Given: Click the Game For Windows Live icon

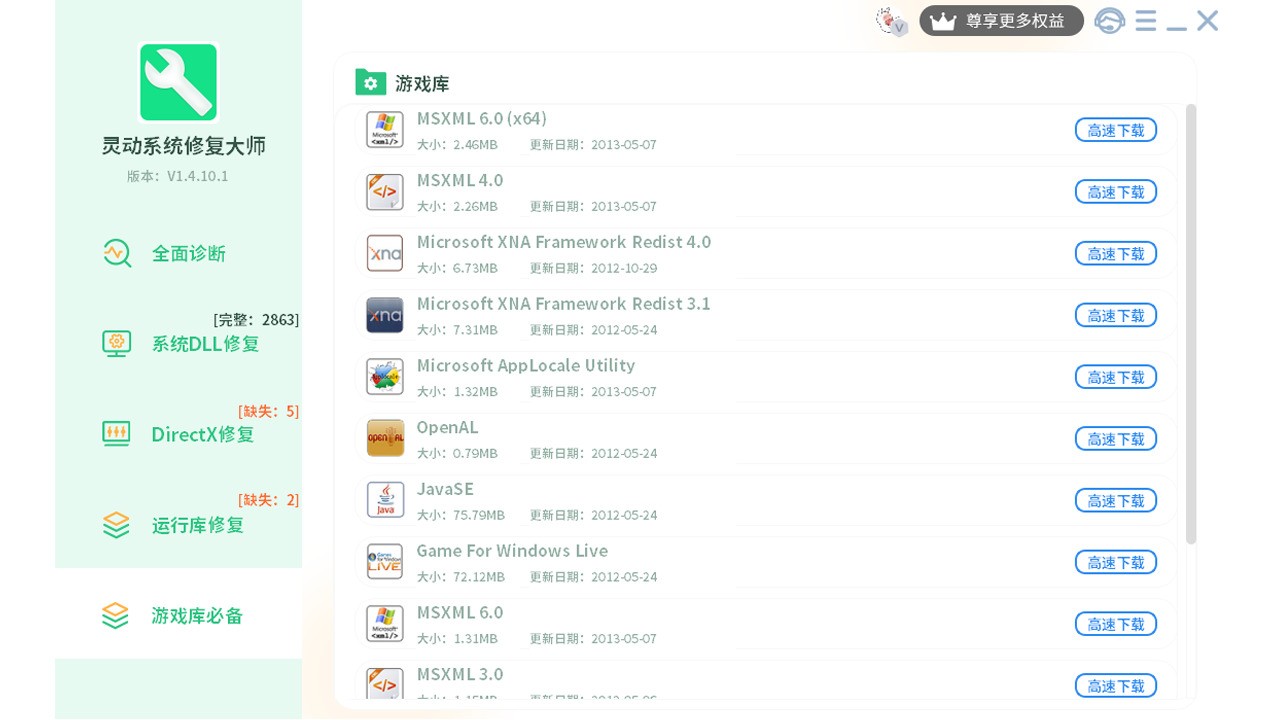Looking at the screenshot, I should tap(385, 562).
